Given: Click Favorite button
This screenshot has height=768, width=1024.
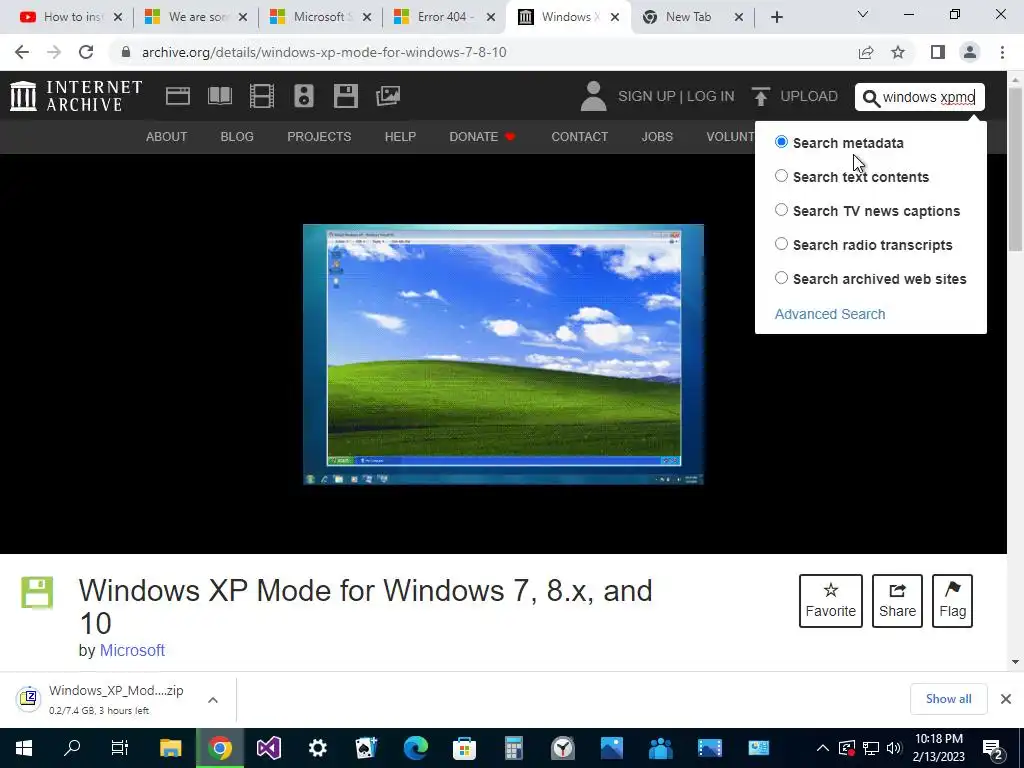Looking at the screenshot, I should tap(831, 601).
